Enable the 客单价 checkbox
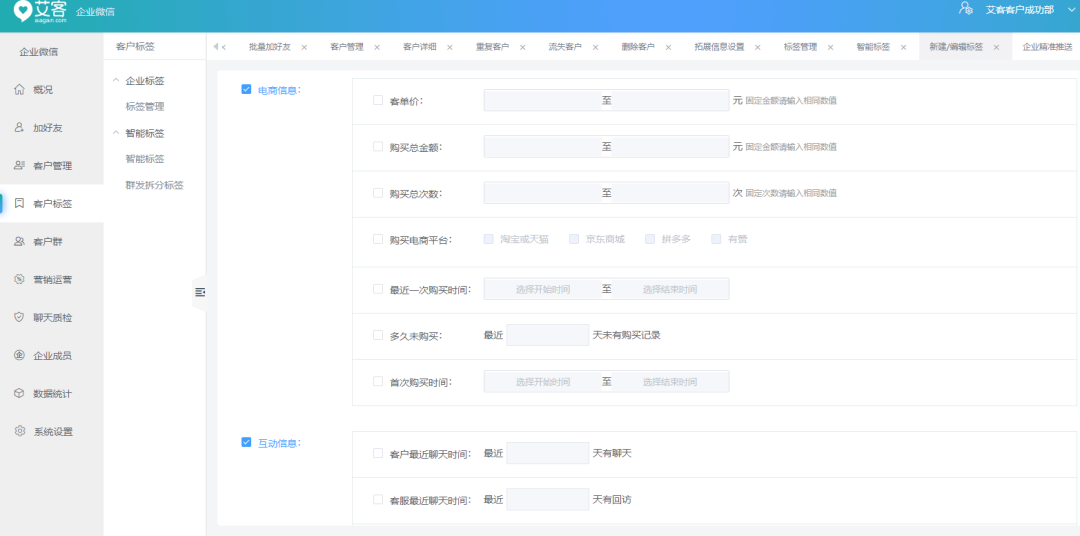Viewport: 1080px width, 536px height. tap(377, 100)
